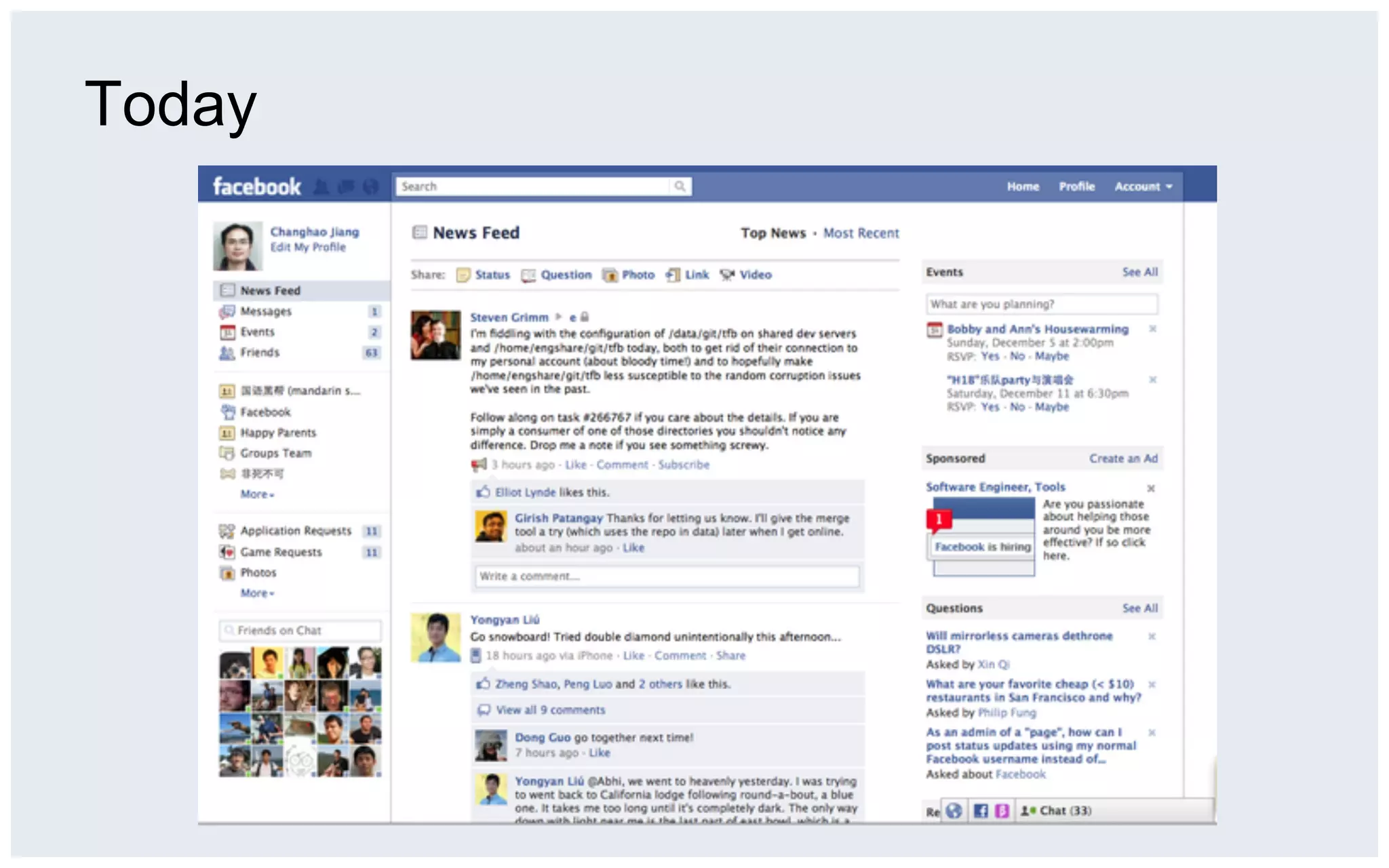1389x868 pixels.
Task: Click the Photo share icon
Action: coord(610,275)
